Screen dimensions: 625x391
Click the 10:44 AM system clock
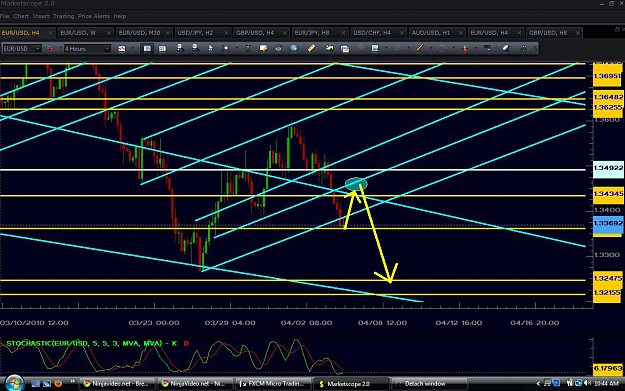pyautogui.click(x=606, y=384)
